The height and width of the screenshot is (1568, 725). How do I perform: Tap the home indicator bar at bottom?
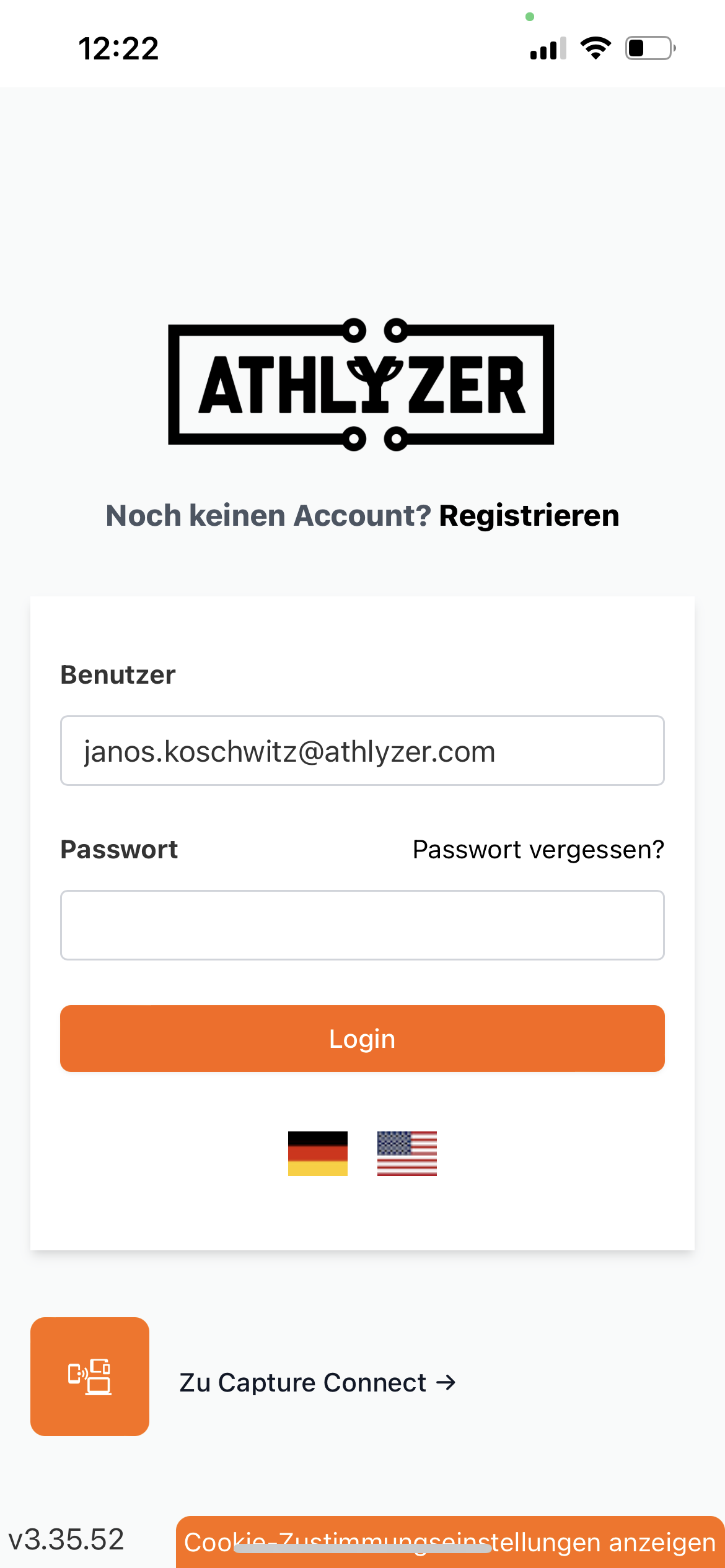coord(362,1549)
